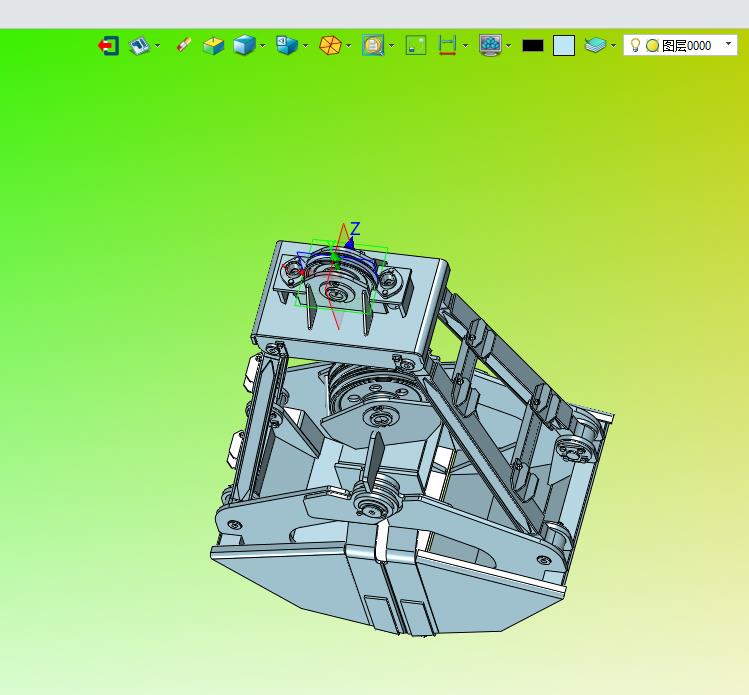Open the layers stack icon
This screenshot has height=695, width=749.
tap(595, 45)
